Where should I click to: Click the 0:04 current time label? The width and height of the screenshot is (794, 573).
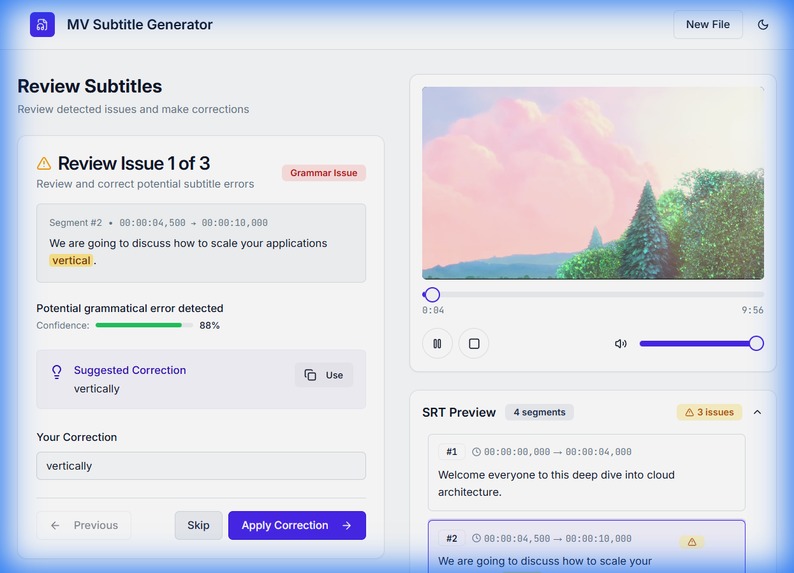(433, 310)
